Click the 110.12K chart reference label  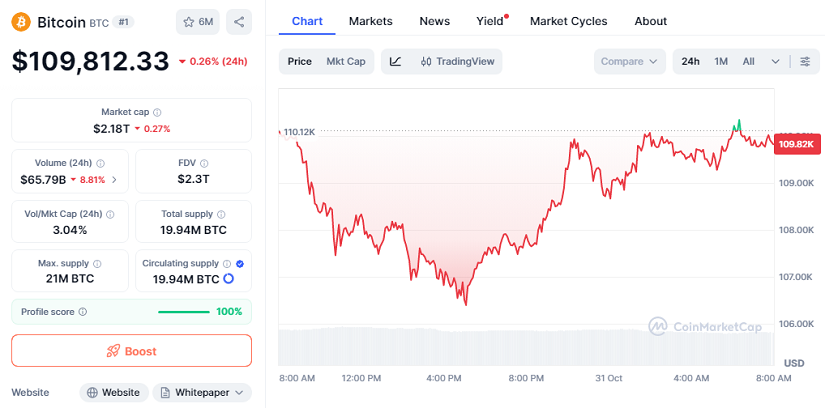click(x=299, y=132)
